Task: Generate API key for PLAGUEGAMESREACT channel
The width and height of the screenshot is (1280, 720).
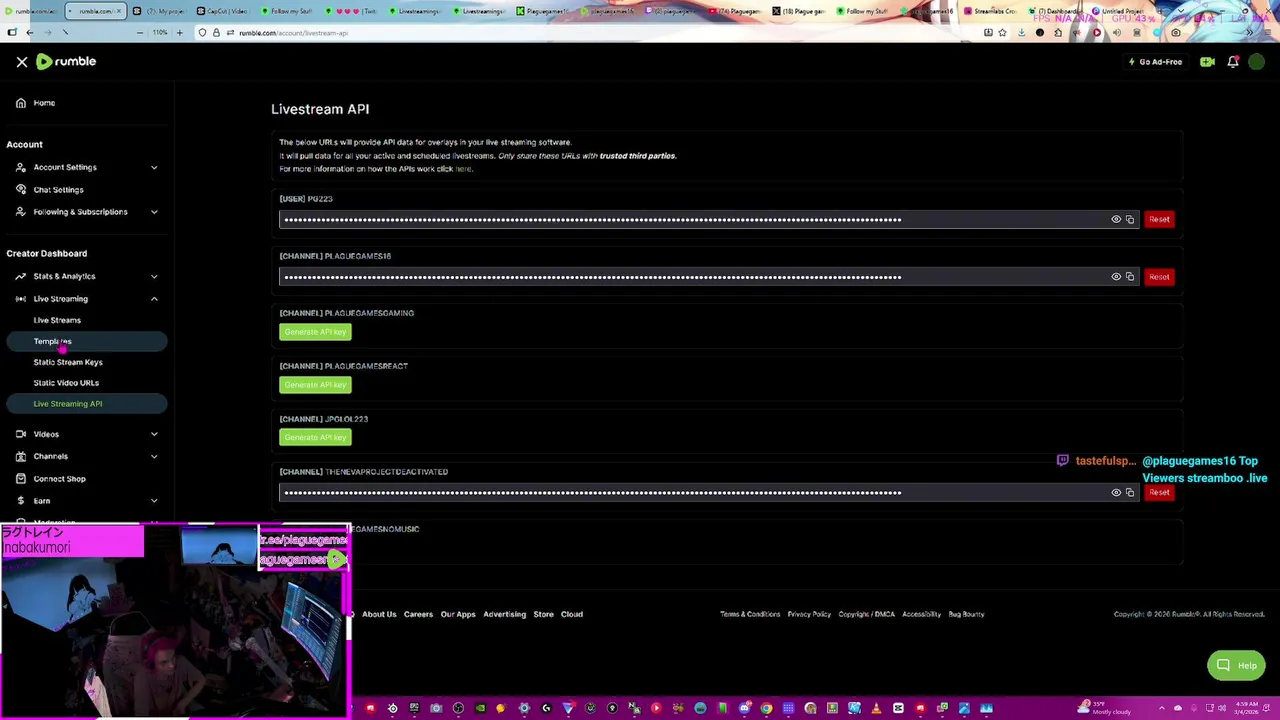Action: (315, 385)
